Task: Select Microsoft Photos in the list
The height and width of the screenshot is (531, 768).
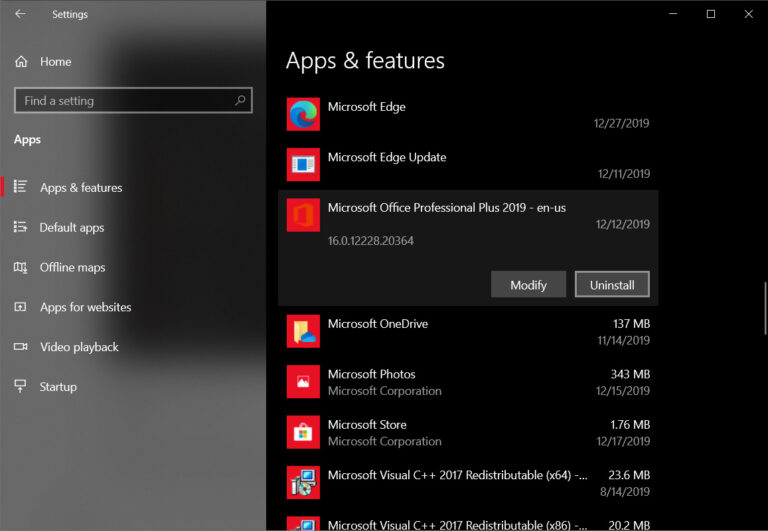Action: point(468,382)
